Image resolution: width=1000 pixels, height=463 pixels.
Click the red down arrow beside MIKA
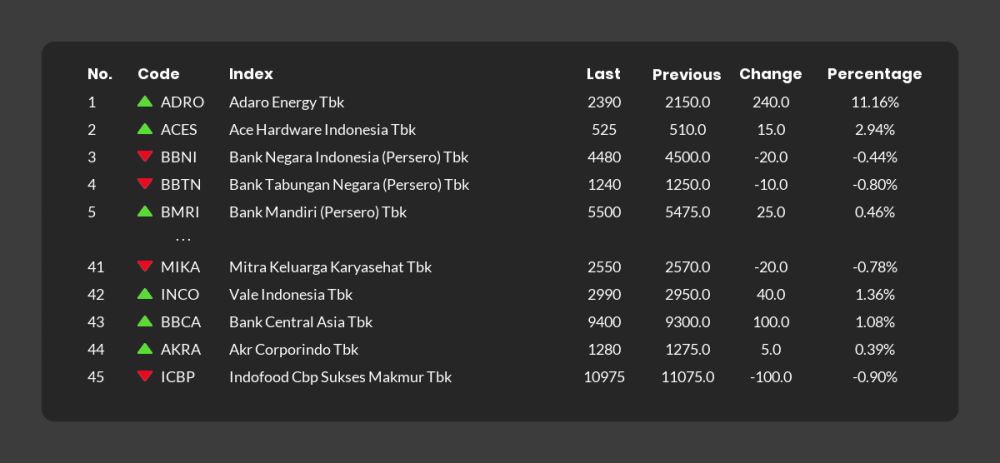coord(145,267)
